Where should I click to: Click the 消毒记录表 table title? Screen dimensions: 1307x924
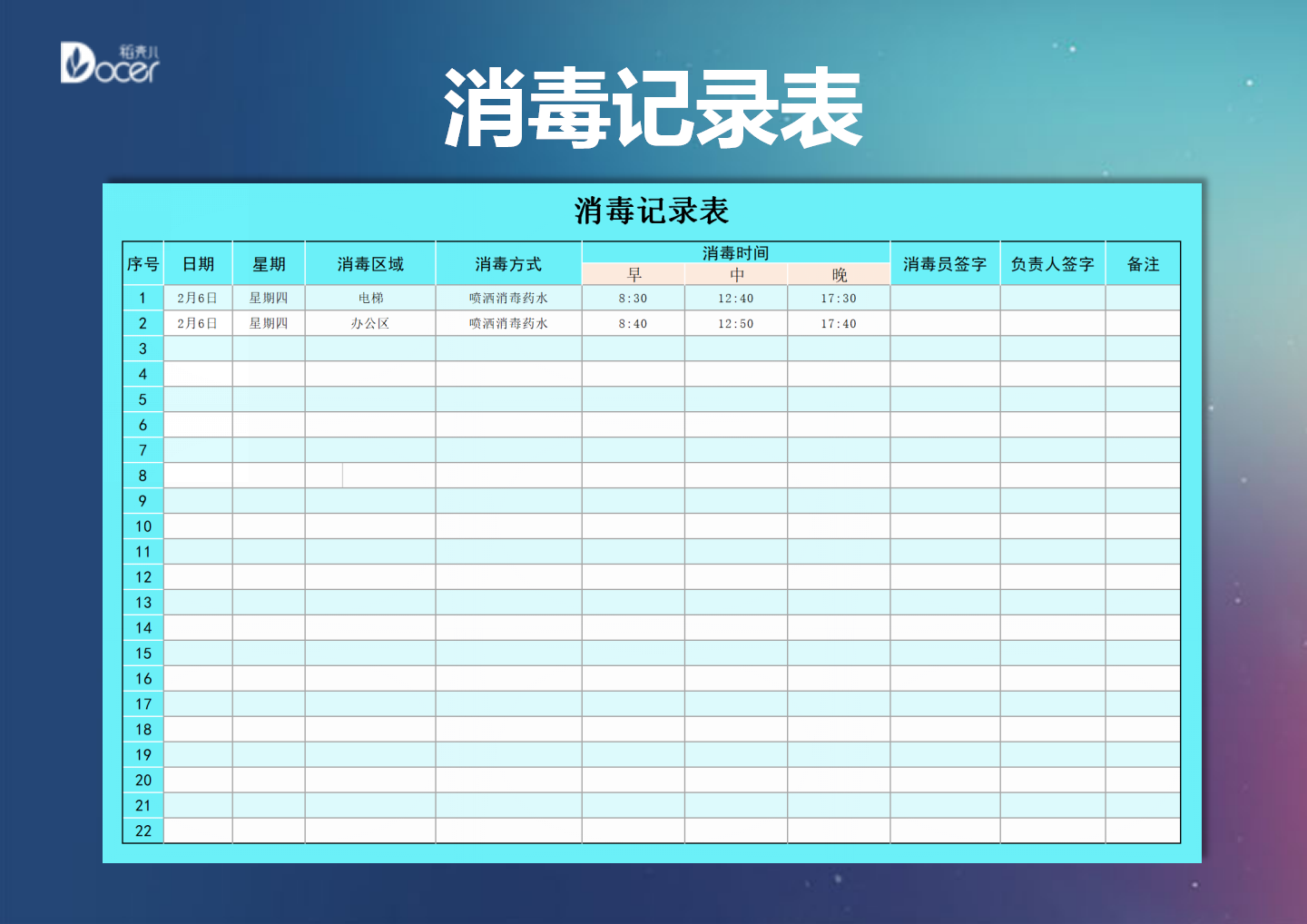coord(653,209)
